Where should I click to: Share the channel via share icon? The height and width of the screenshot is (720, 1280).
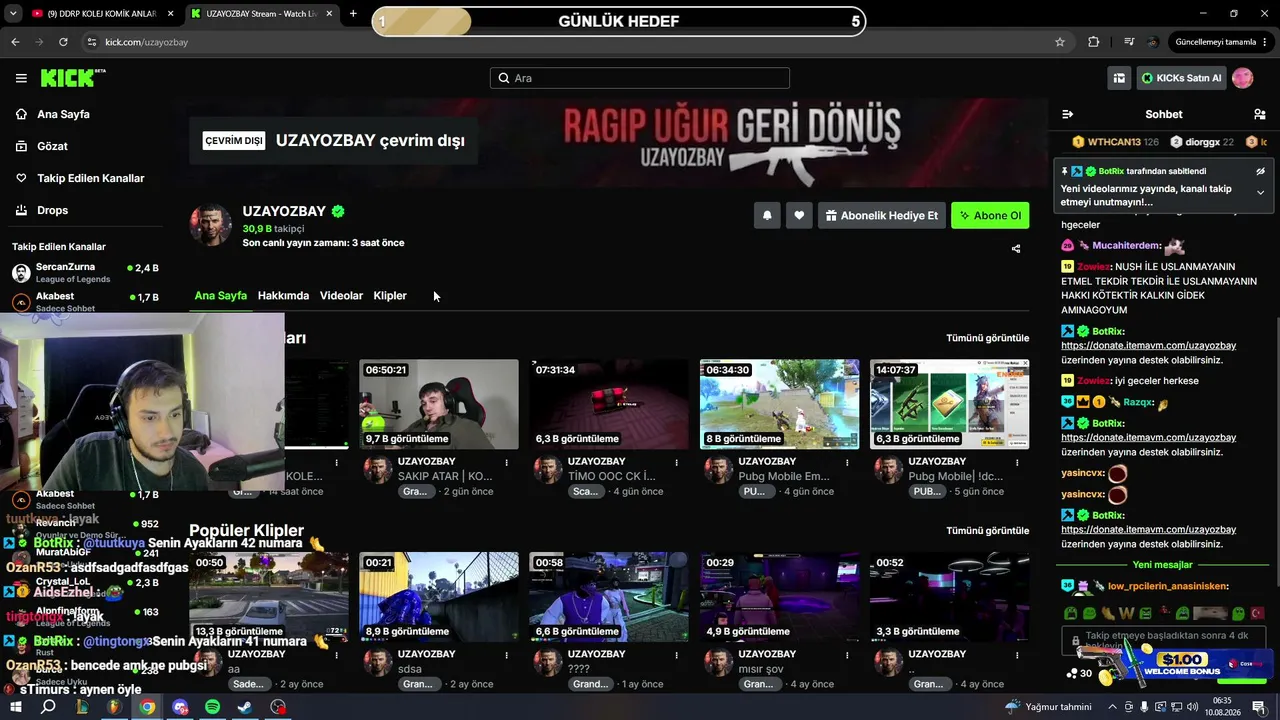(1016, 249)
